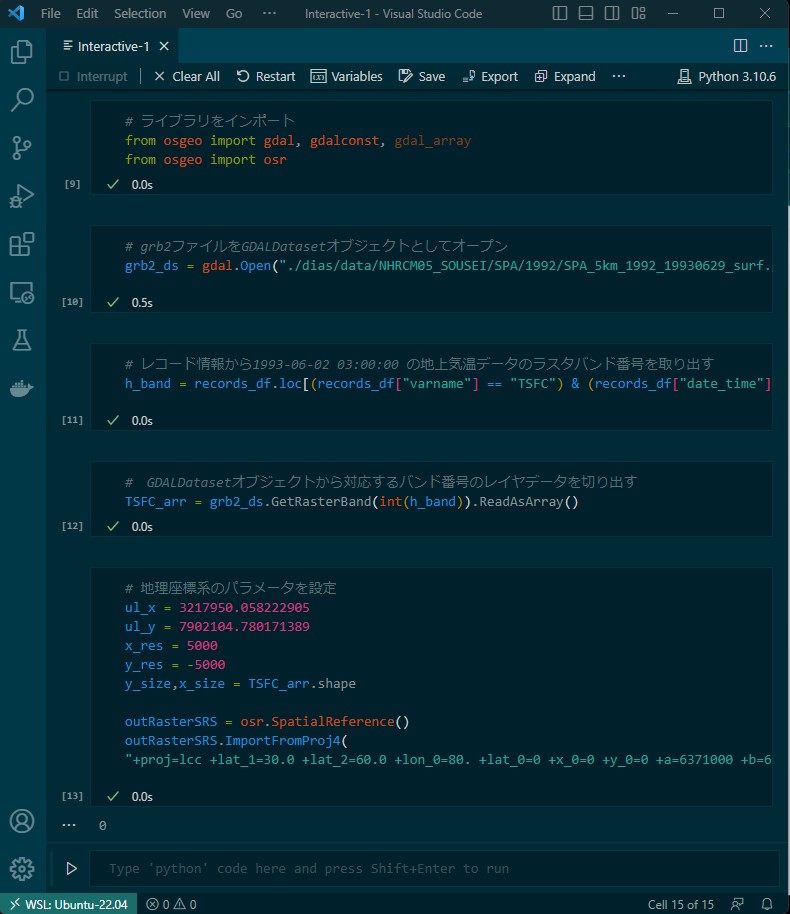This screenshot has height=914, width=790.
Task: Open the Search view
Action: pos(22,100)
